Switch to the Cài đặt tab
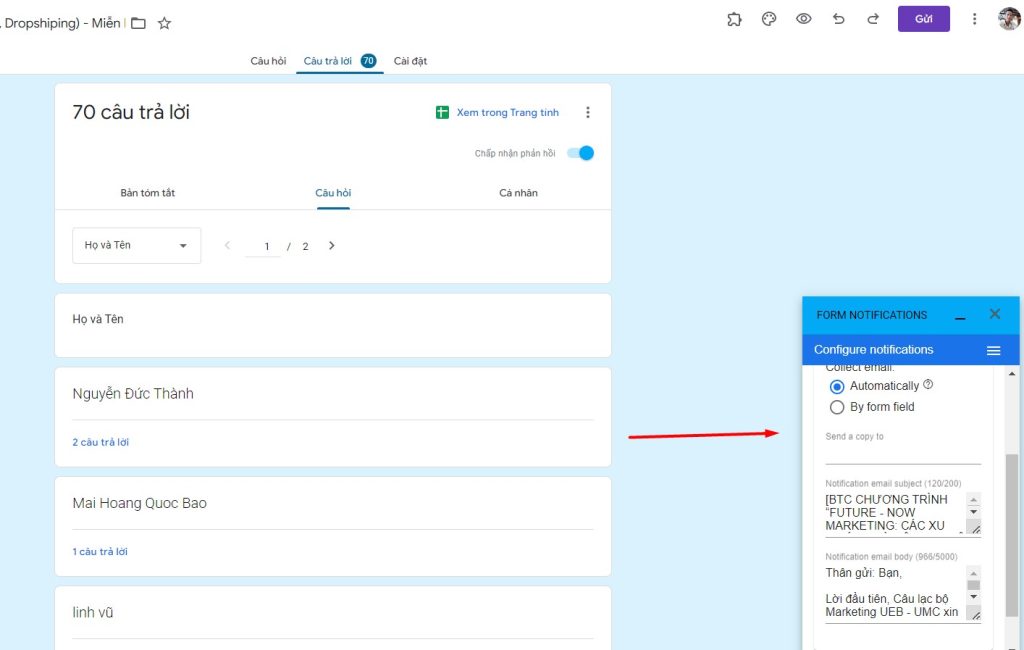Image resolution: width=1024 pixels, height=650 pixels. coord(410,60)
